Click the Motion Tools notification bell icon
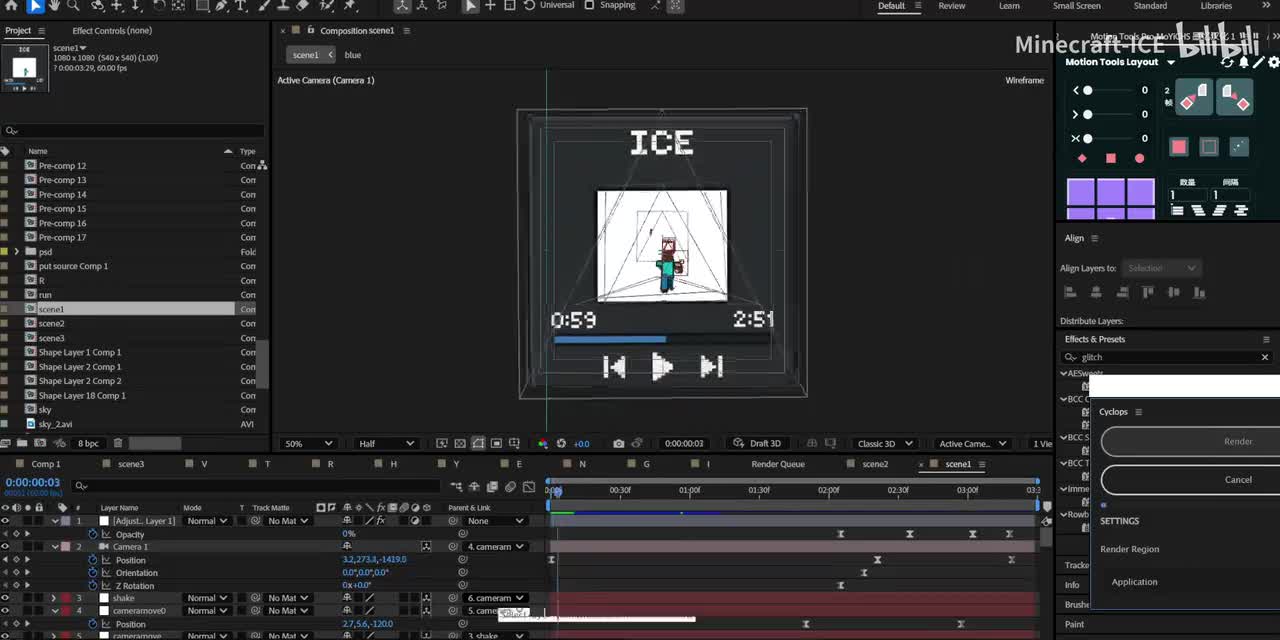Screen dimensions: 1280x640 point(1244,62)
